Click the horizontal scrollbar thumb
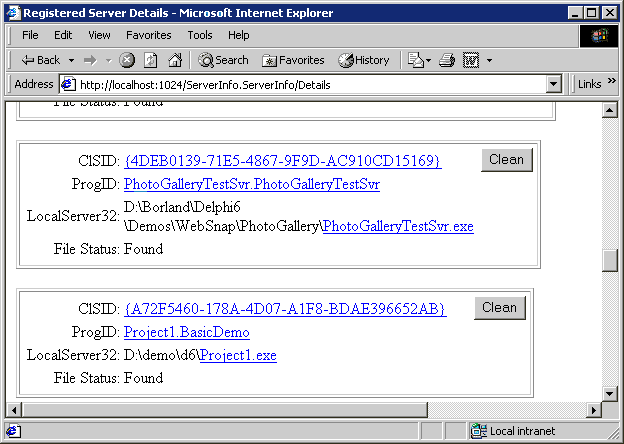This screenshot has height=444, width=624. tap(225, 410)
